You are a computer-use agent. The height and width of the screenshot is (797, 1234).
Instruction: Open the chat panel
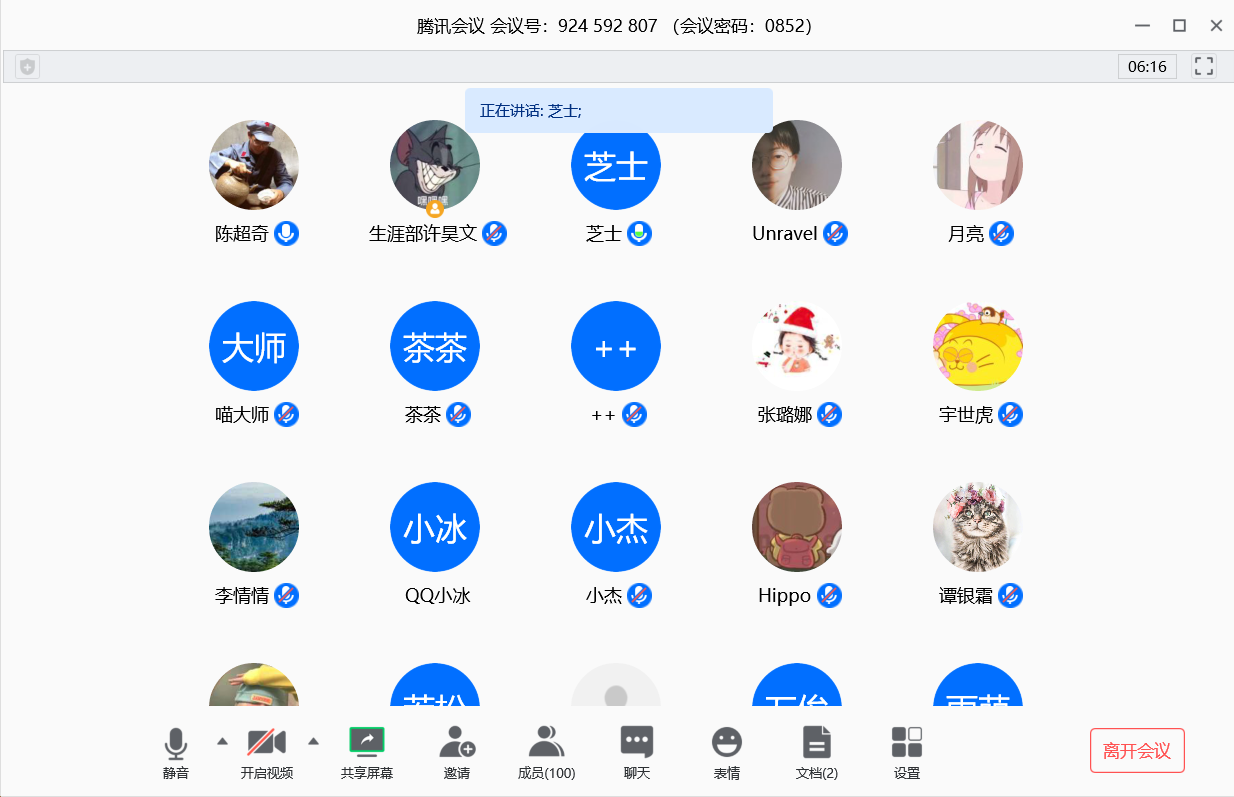point(637,743)
